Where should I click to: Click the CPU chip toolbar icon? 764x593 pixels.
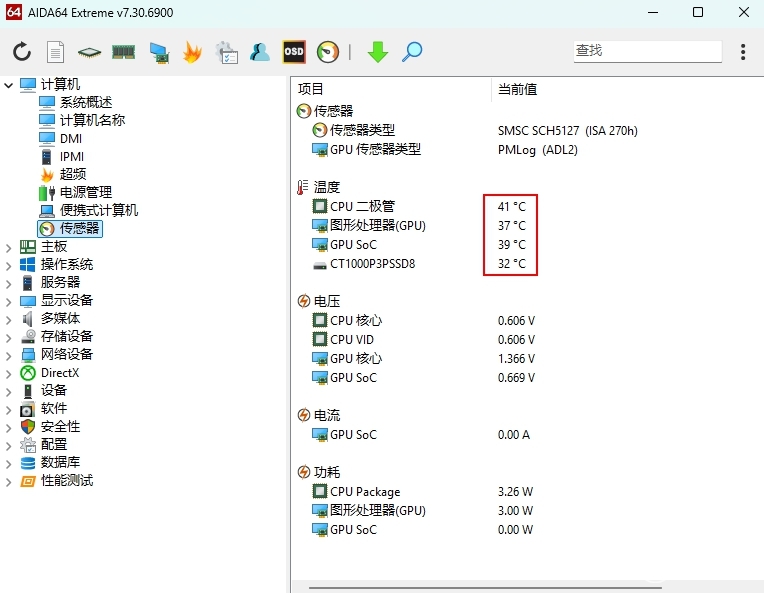point(89,52)
